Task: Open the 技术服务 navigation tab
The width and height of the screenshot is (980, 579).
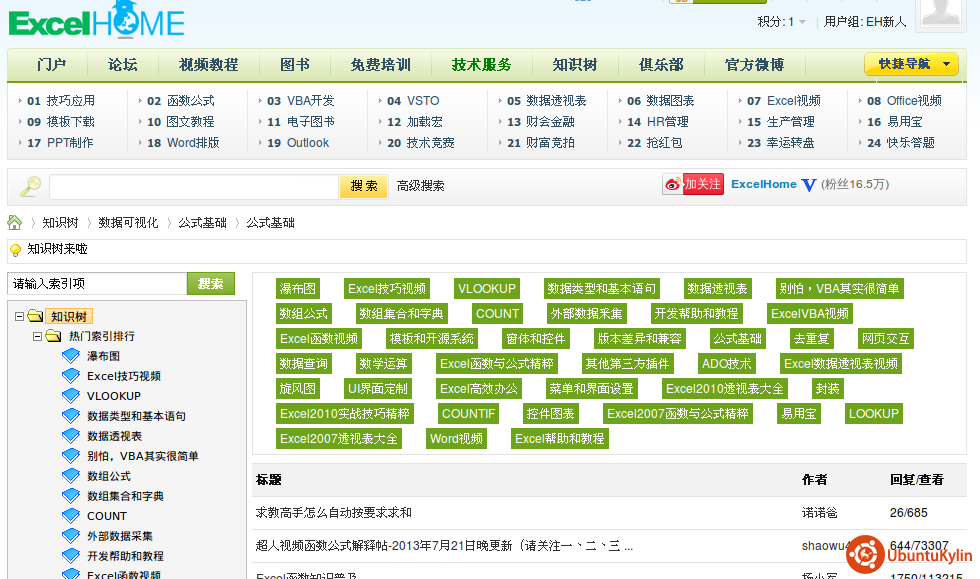Action: pyautogui.click(x=481, y=65)
